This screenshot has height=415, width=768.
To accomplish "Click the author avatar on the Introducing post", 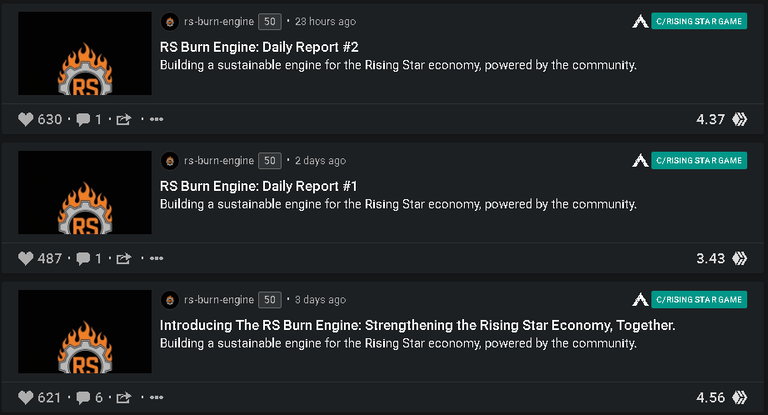I will pyautogui.click(x=170, y=300).
